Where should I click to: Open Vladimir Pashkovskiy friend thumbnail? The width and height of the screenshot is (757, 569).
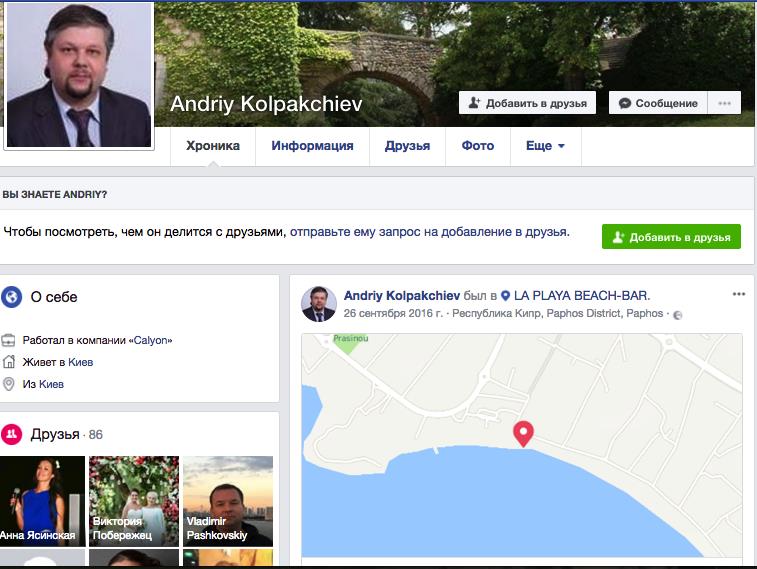tap(228, 501)
